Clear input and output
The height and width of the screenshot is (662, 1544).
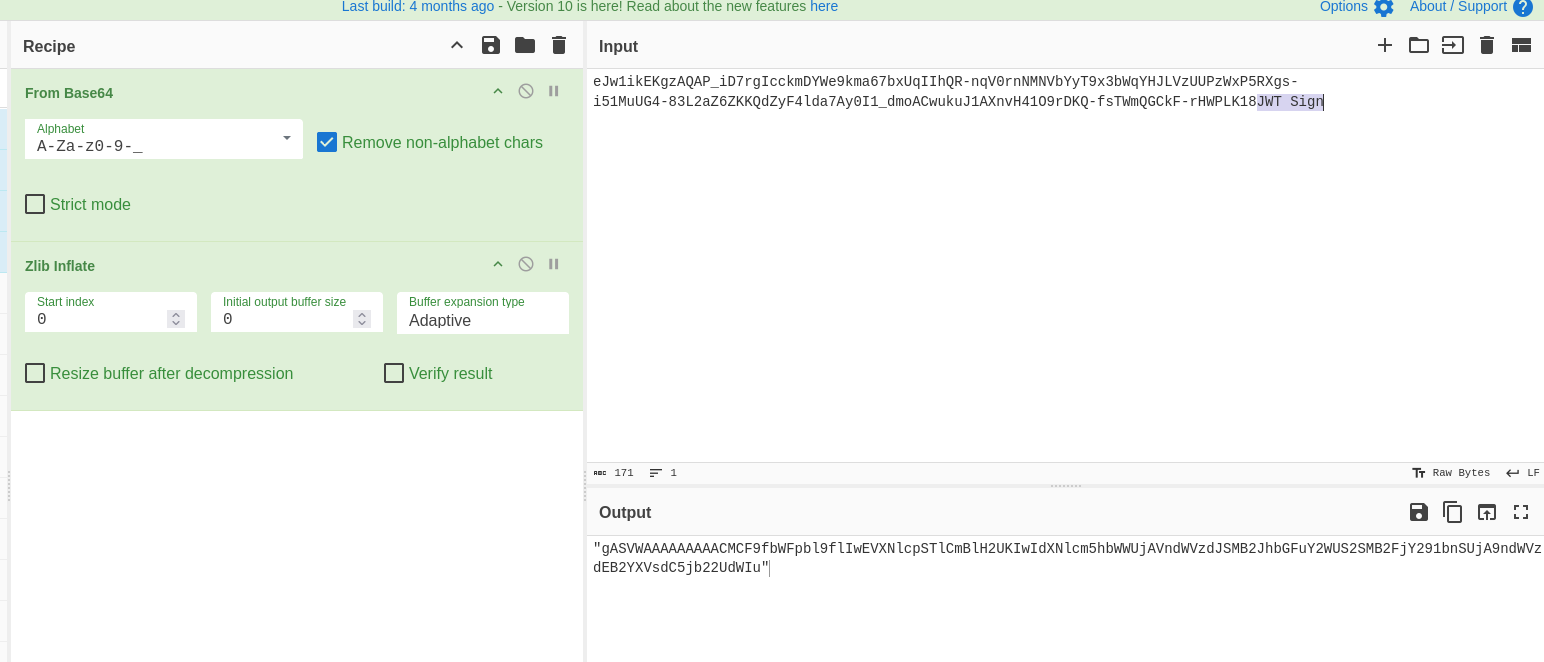tap(1487, 45)
